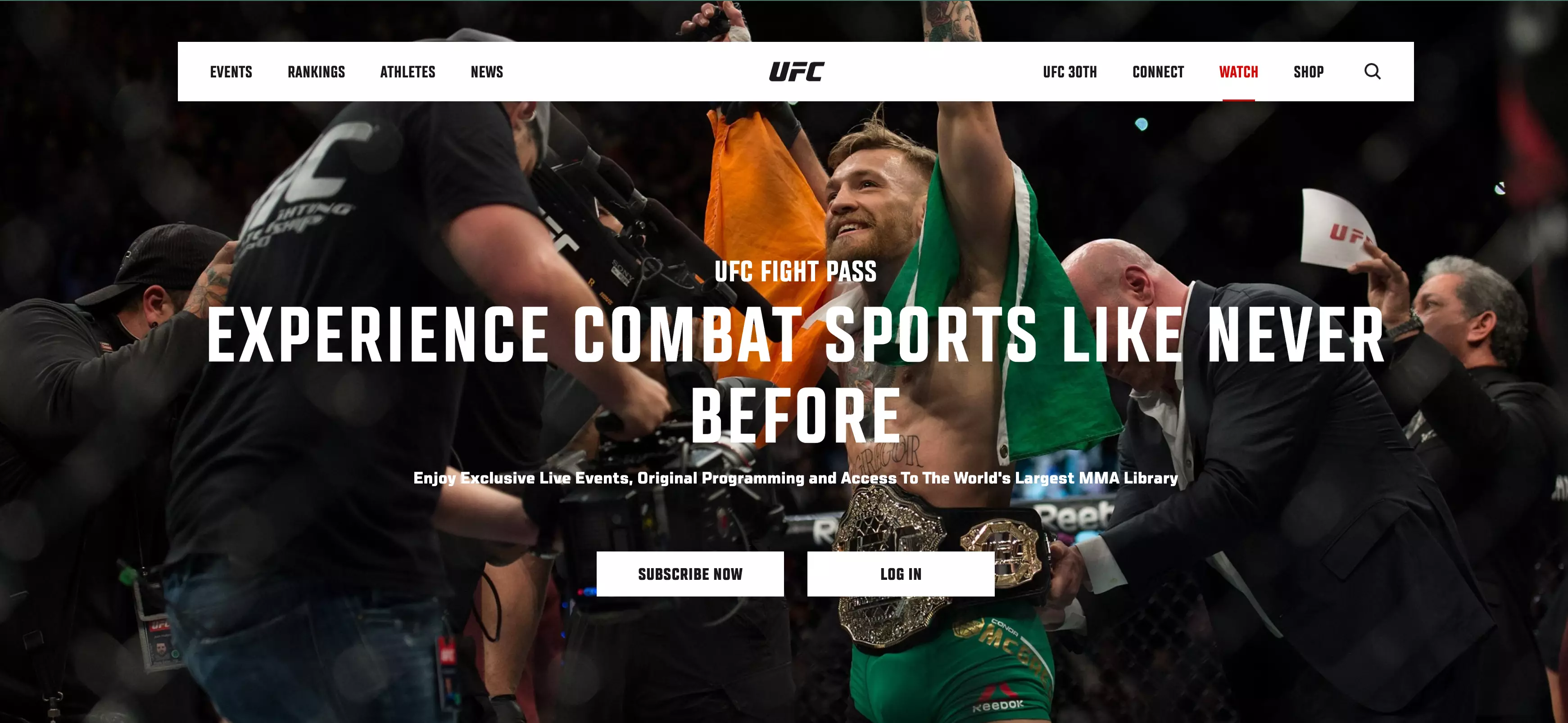This screenshot has width=1568, height=723.
Task: Click the highlighted Watch tab
Action: point(1238,72)
